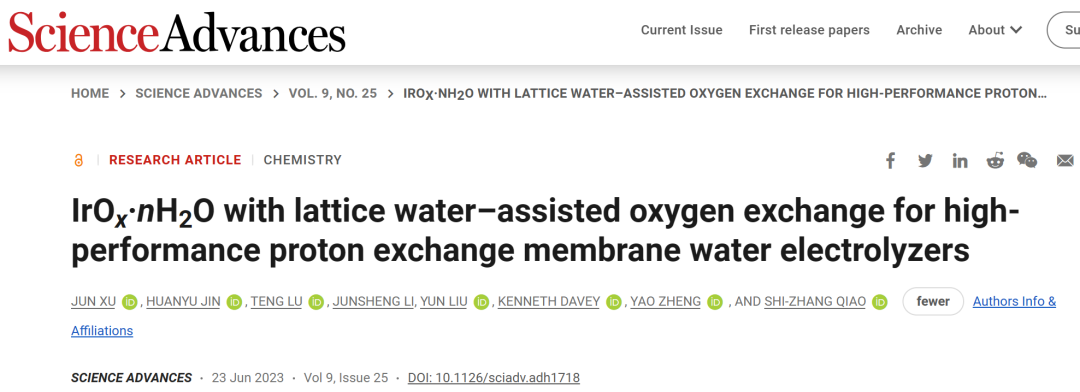Image resolution: width=1080 pixels, height=392 pixels.
Task: Collapse author list with fewer button
Action: coord(933,301)
